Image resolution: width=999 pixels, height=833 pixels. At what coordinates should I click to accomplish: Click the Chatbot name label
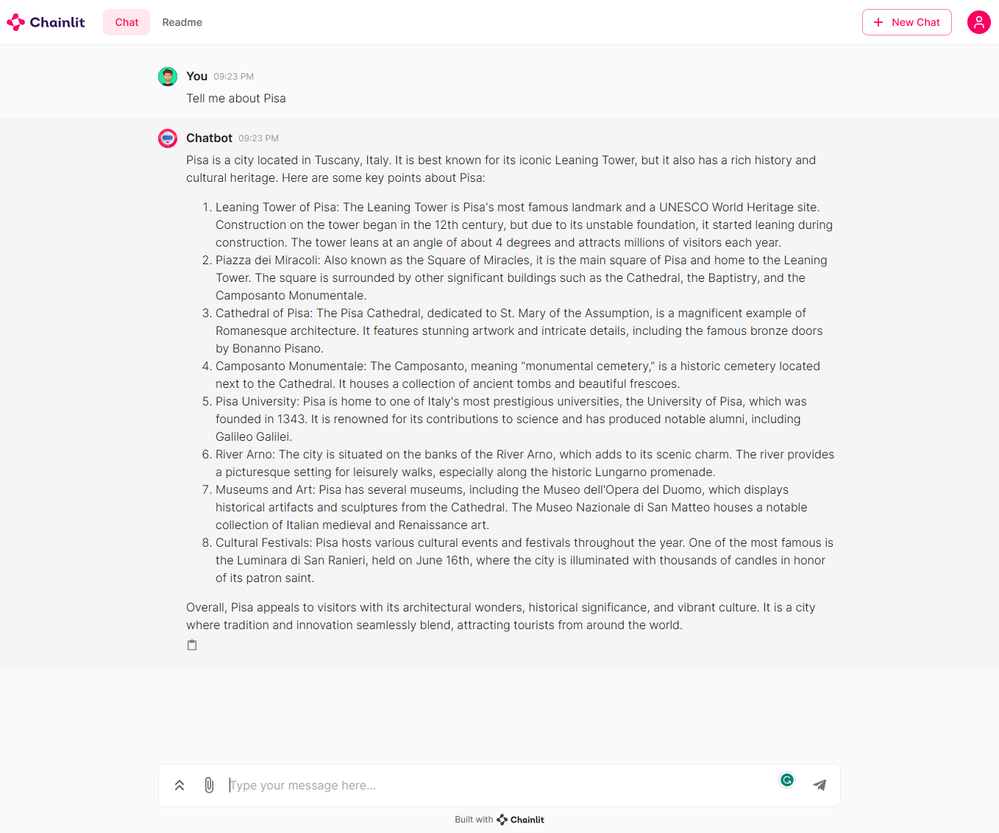click(x=209, y=138)
